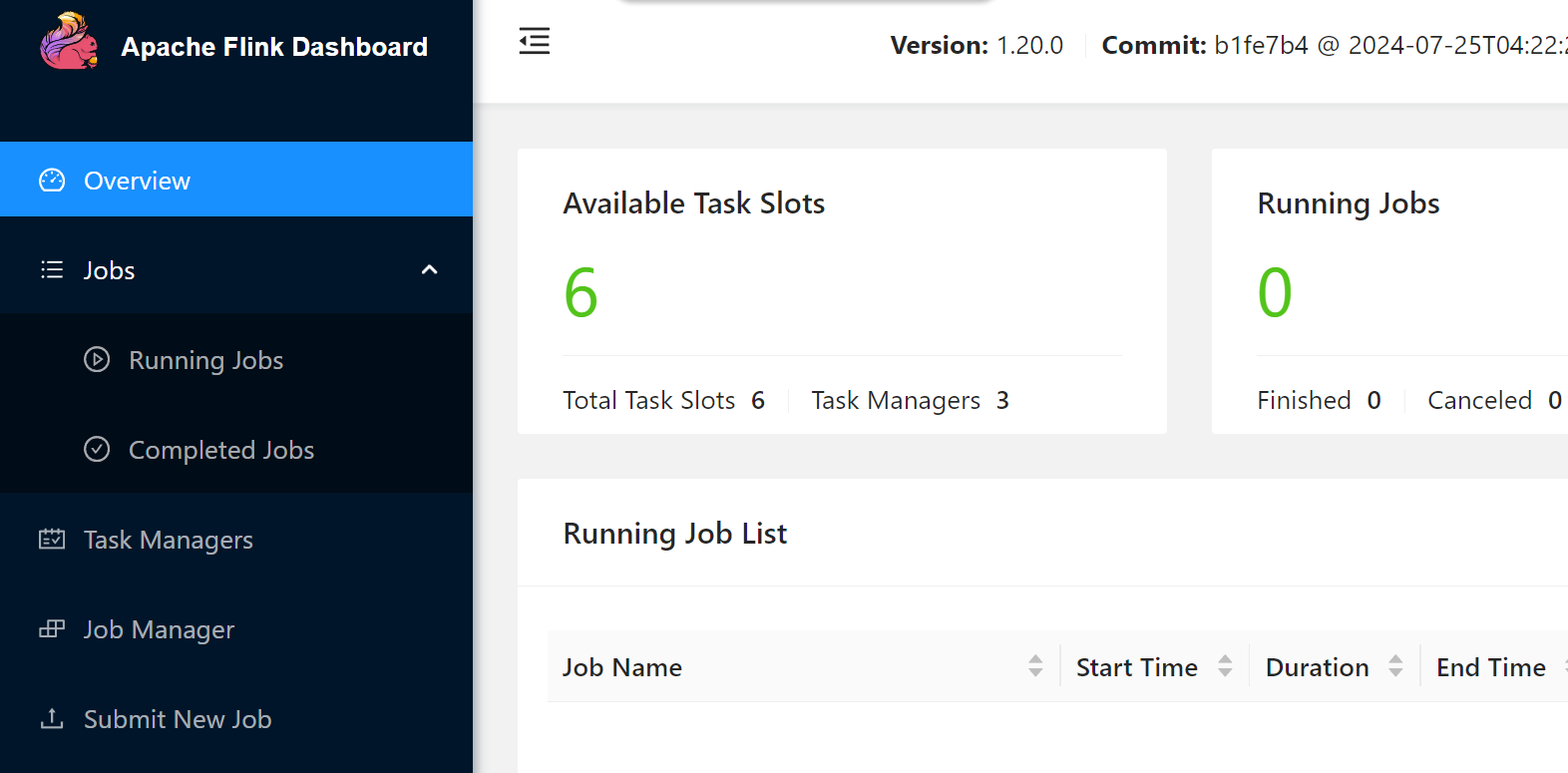
Task: Click the Available Task Slots heading
Action: click(x=694, y=203)
